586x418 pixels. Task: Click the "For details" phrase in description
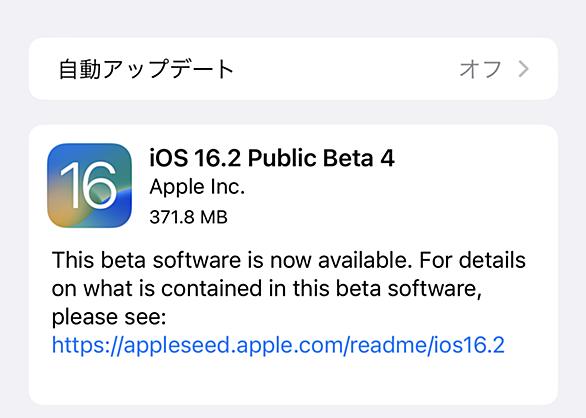tap(472, 260)
